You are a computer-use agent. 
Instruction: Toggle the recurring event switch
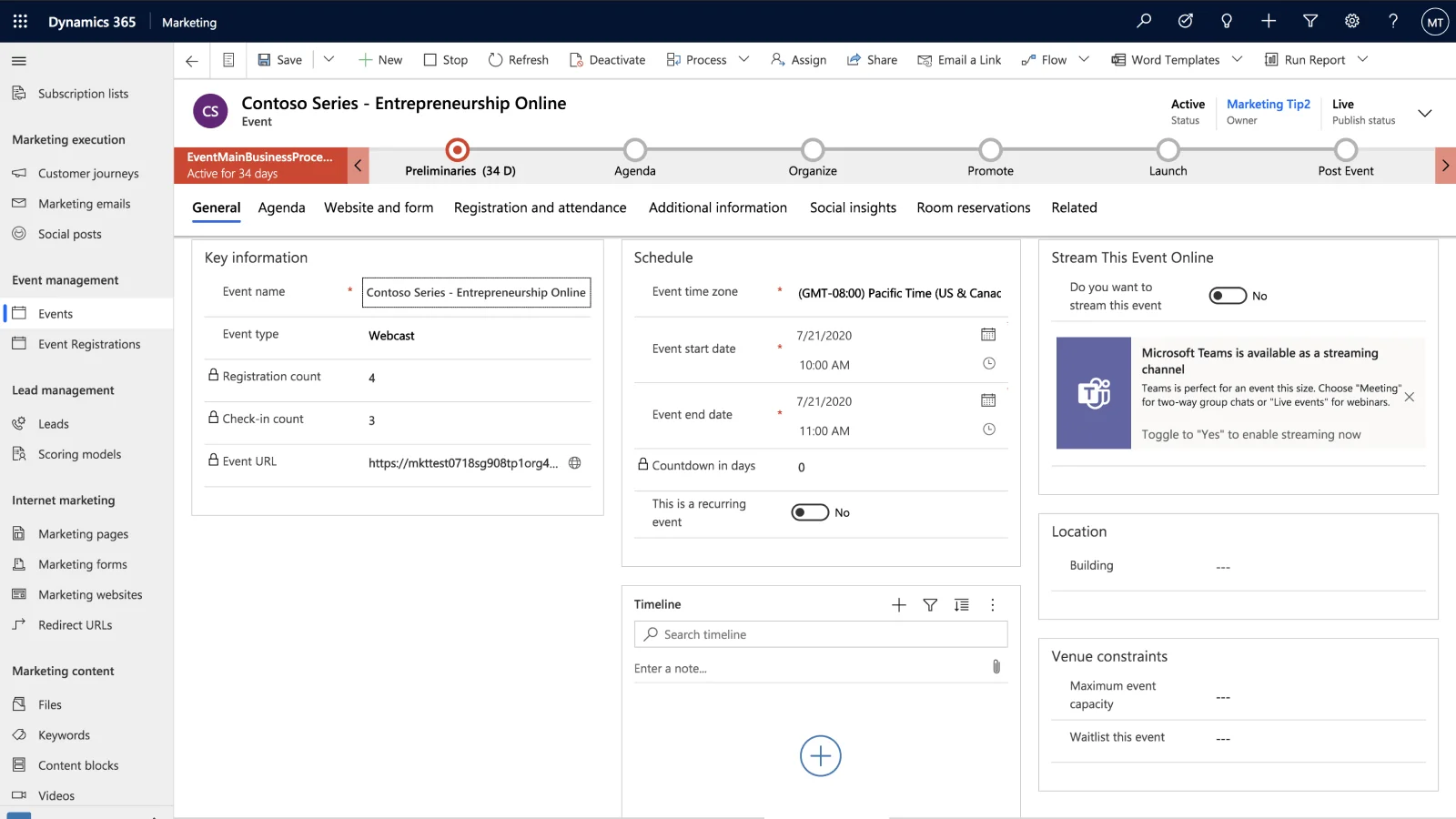point(810,512)
